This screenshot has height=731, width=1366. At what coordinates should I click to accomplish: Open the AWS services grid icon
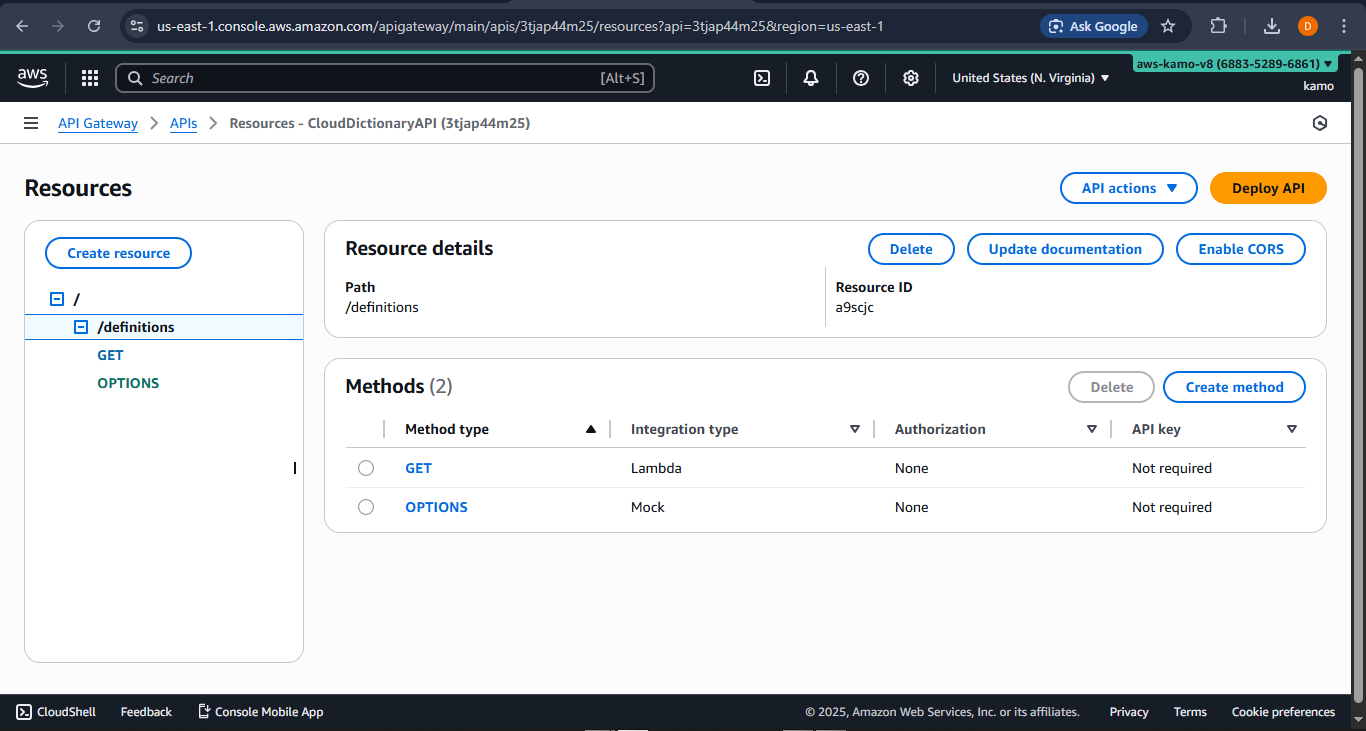pos(89,77)
